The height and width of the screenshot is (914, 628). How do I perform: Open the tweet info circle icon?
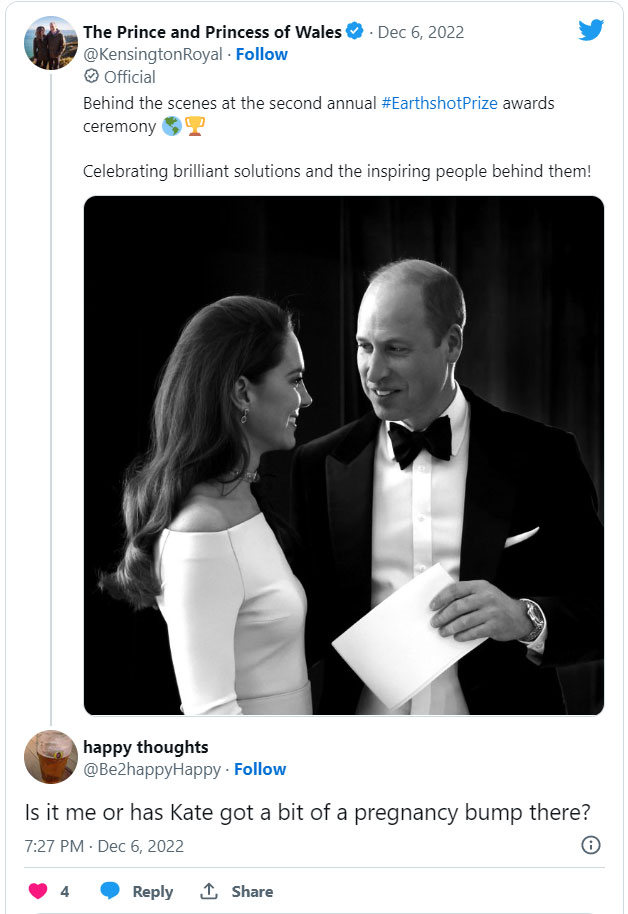591,845
